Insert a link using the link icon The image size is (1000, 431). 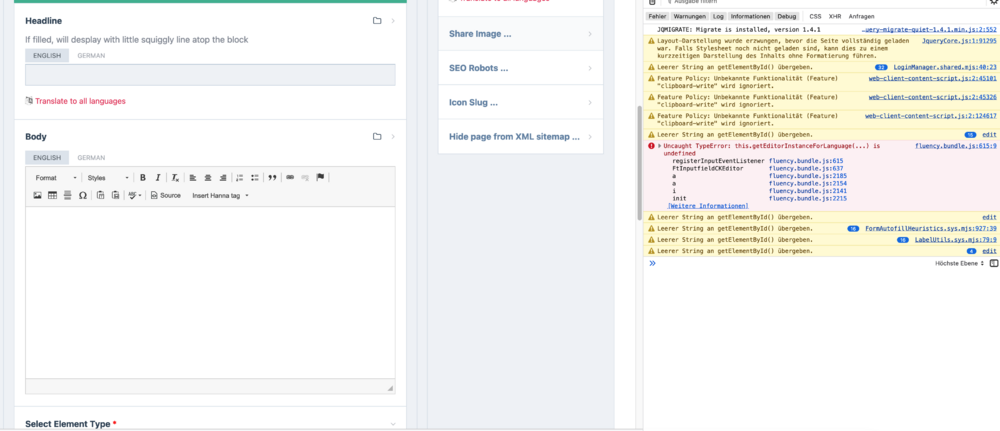click(x=290, y=178)
